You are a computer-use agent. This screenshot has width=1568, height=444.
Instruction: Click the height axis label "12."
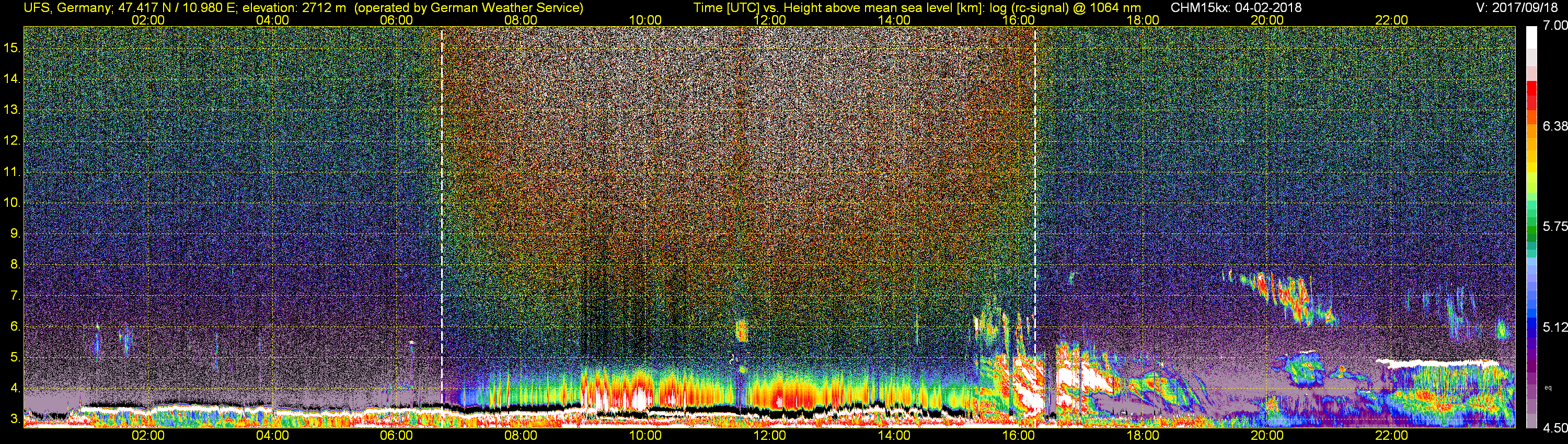[12, 141]
